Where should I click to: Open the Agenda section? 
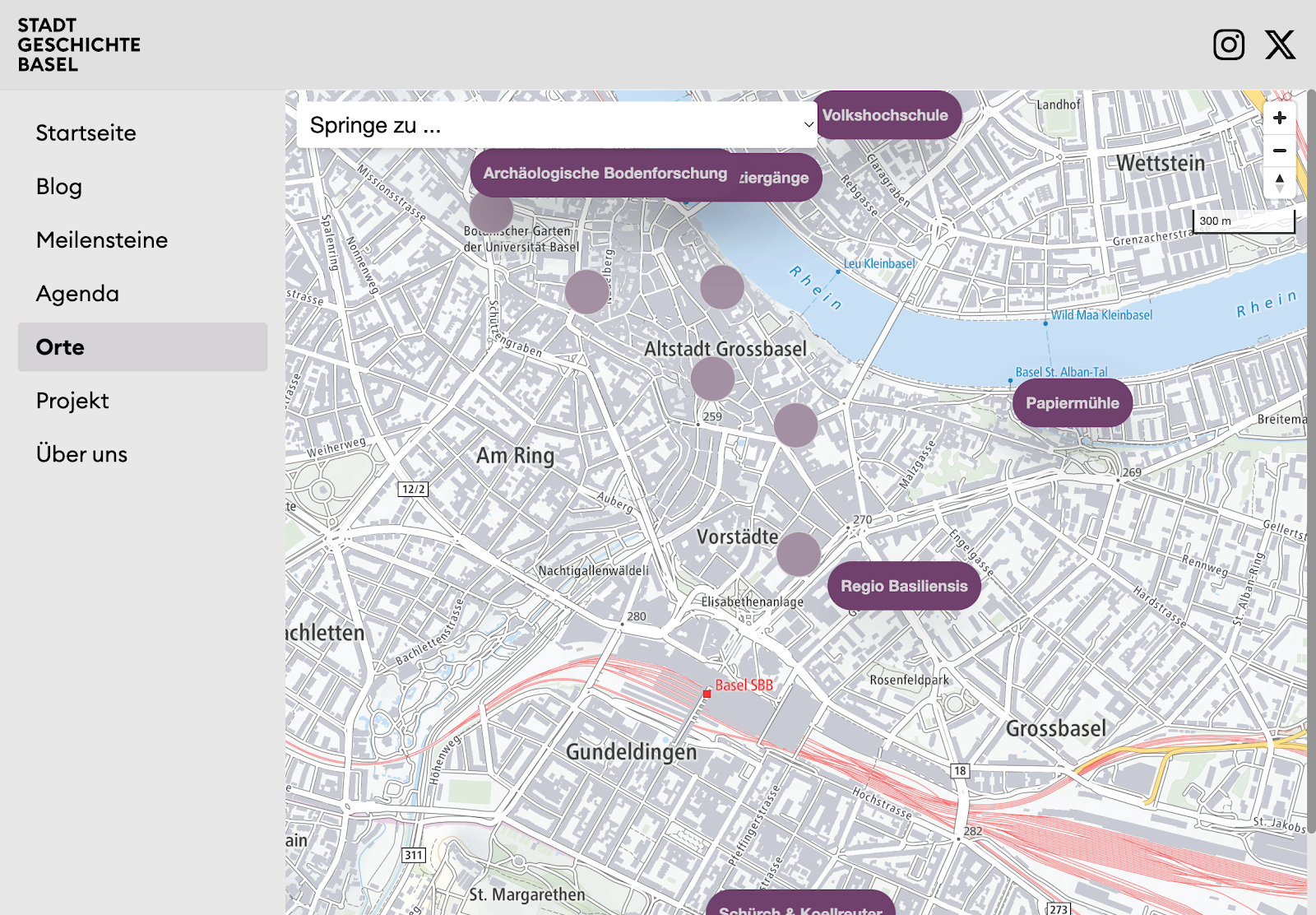(77, 294)
